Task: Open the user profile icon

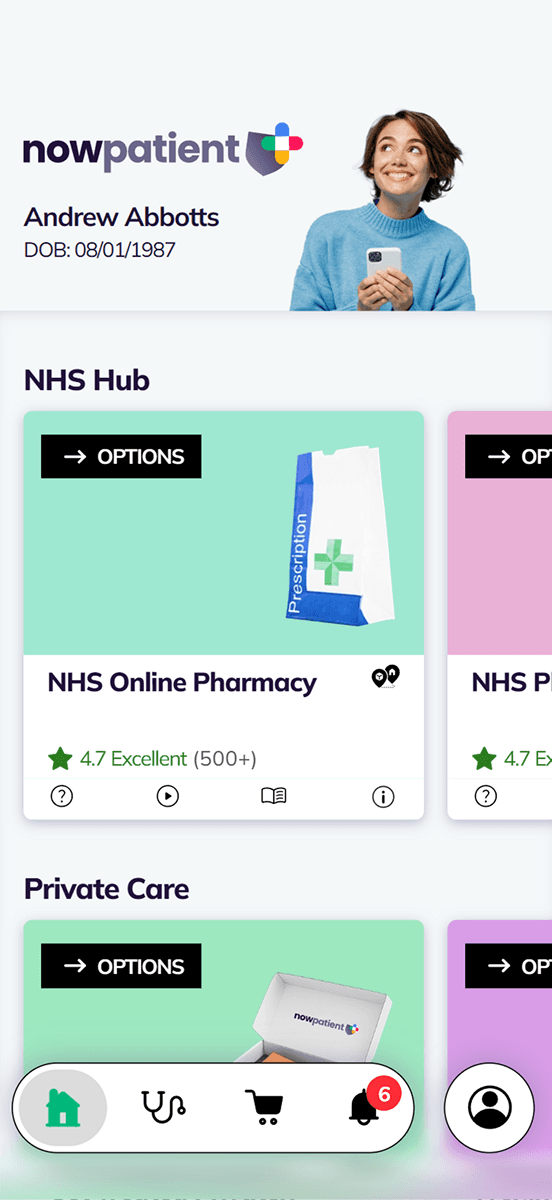Action: point(490,1107)
